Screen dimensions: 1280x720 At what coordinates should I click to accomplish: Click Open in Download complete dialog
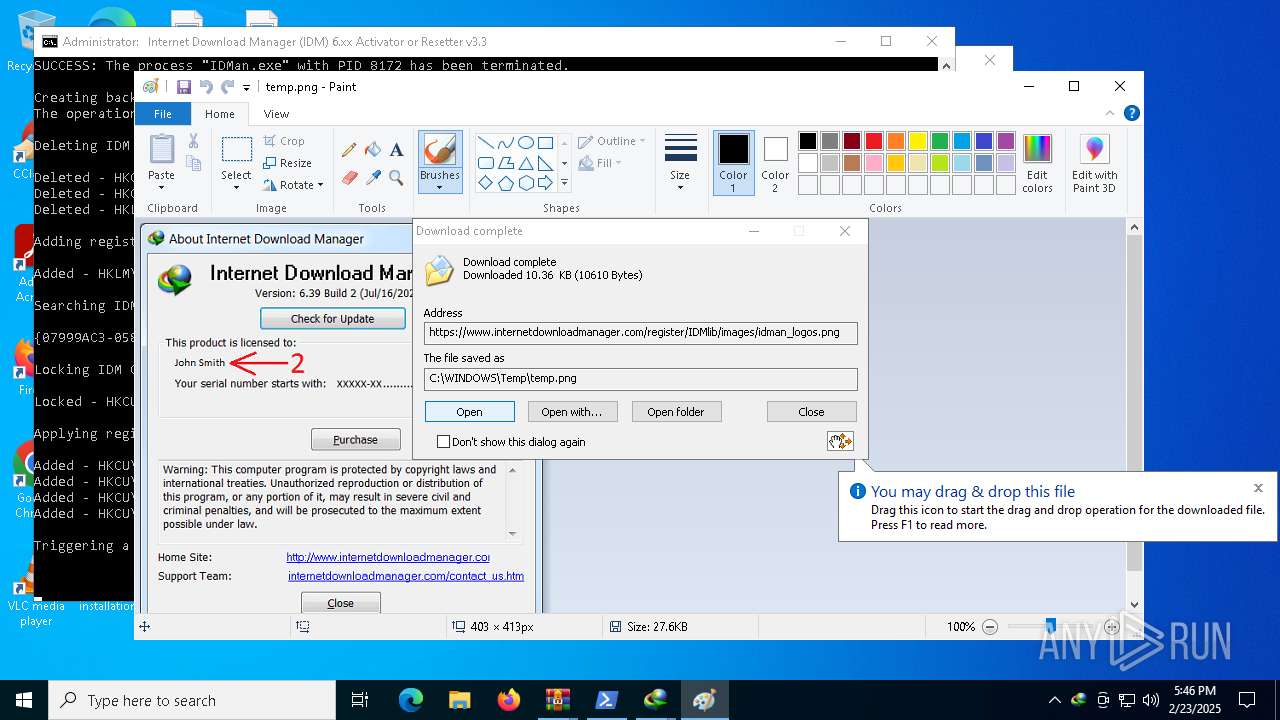[470, 412]
